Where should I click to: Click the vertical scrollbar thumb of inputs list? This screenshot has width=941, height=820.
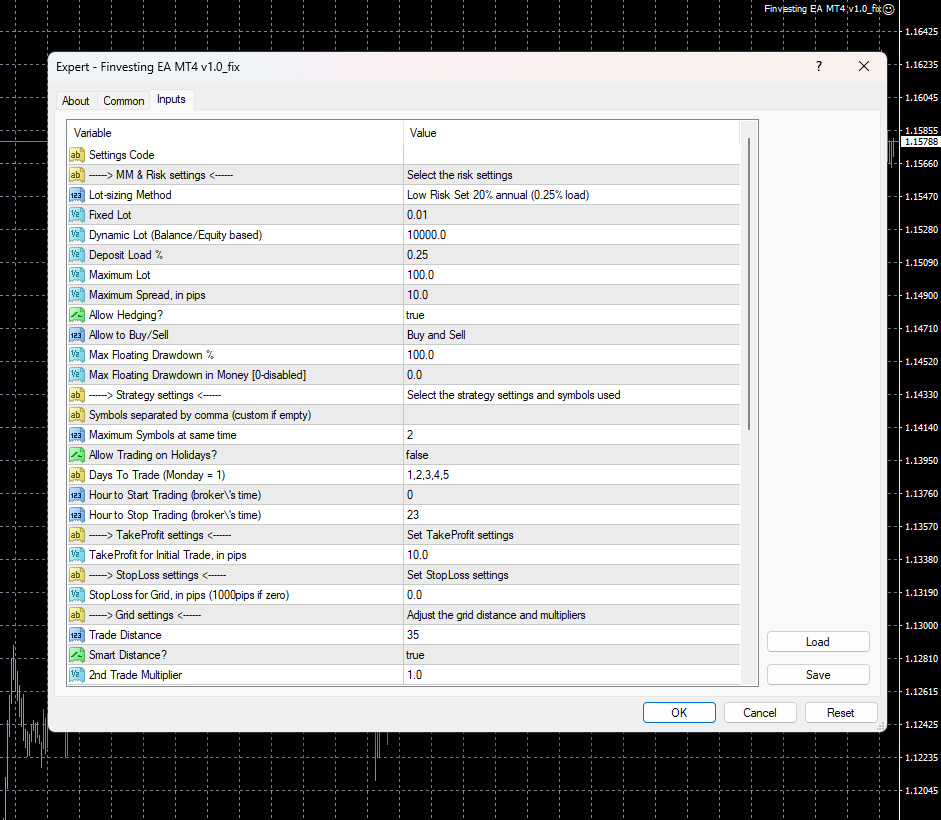point(749,283)
